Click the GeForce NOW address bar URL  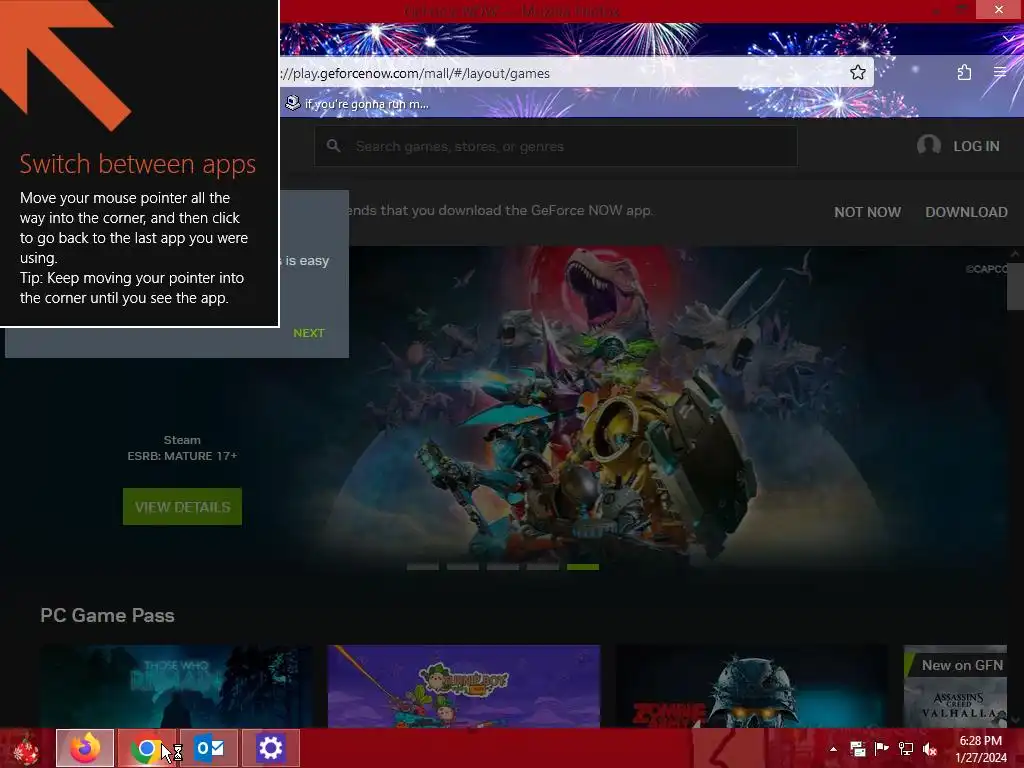[415, 73]
